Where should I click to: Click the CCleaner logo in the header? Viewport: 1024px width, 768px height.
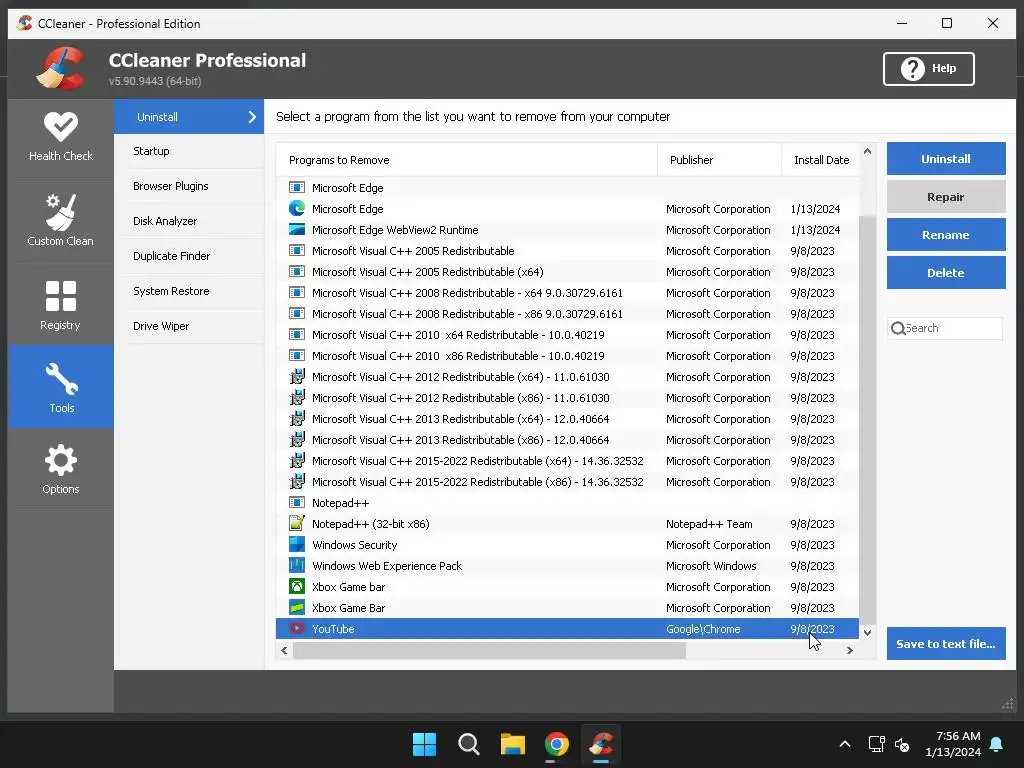pyautogui.click(x=61, y=68)
